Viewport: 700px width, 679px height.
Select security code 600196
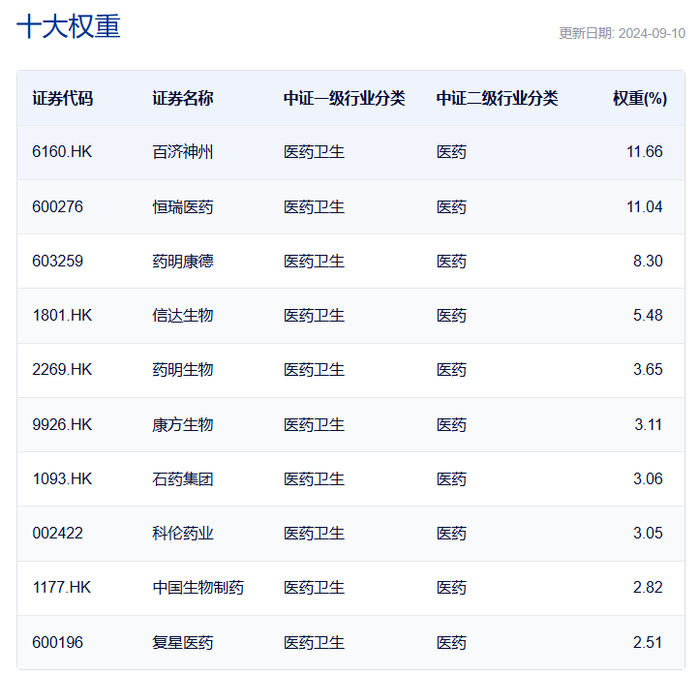tap(58, 642)
